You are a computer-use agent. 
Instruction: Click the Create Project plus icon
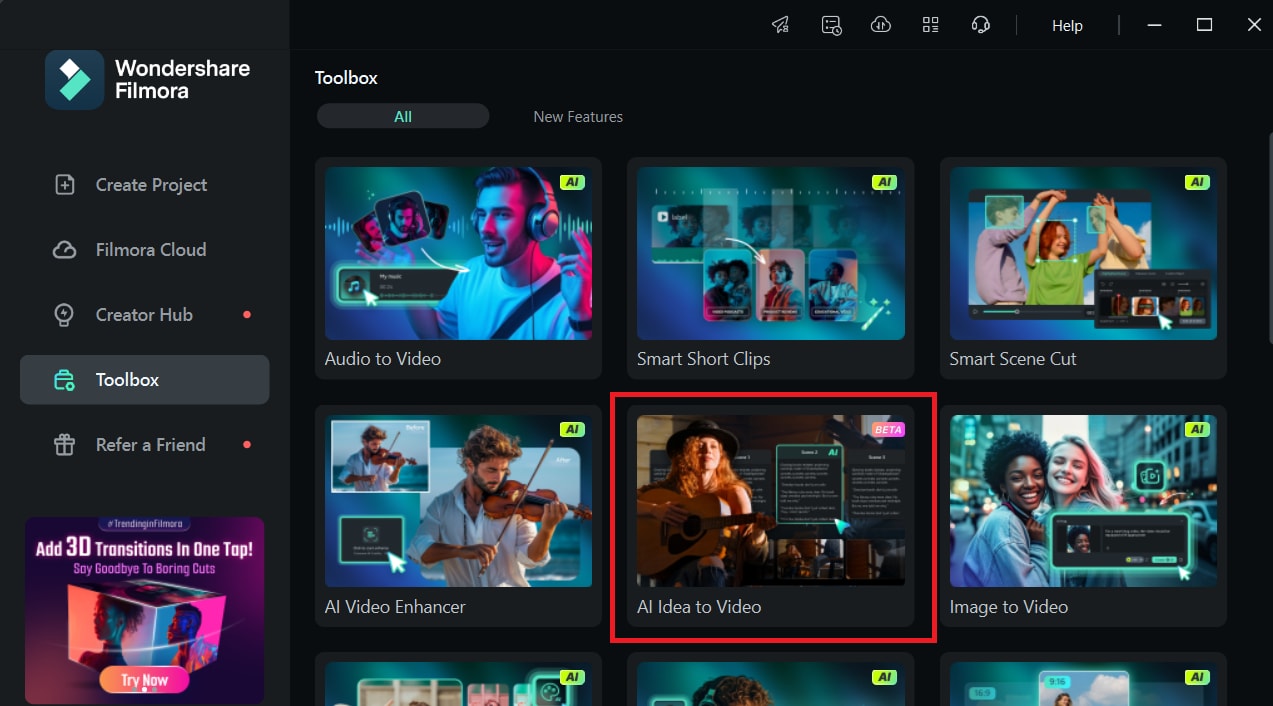(65, 185)
